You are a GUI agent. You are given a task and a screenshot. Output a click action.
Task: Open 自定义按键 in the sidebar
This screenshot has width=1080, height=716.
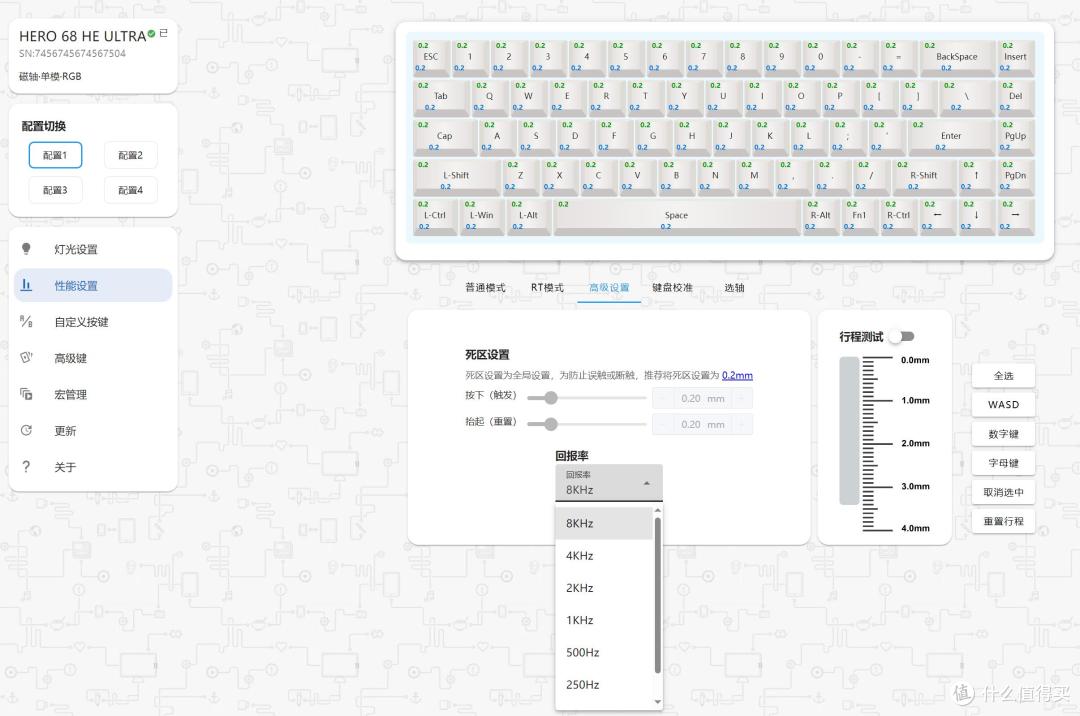pyautogui.click(x=93, y=322)
